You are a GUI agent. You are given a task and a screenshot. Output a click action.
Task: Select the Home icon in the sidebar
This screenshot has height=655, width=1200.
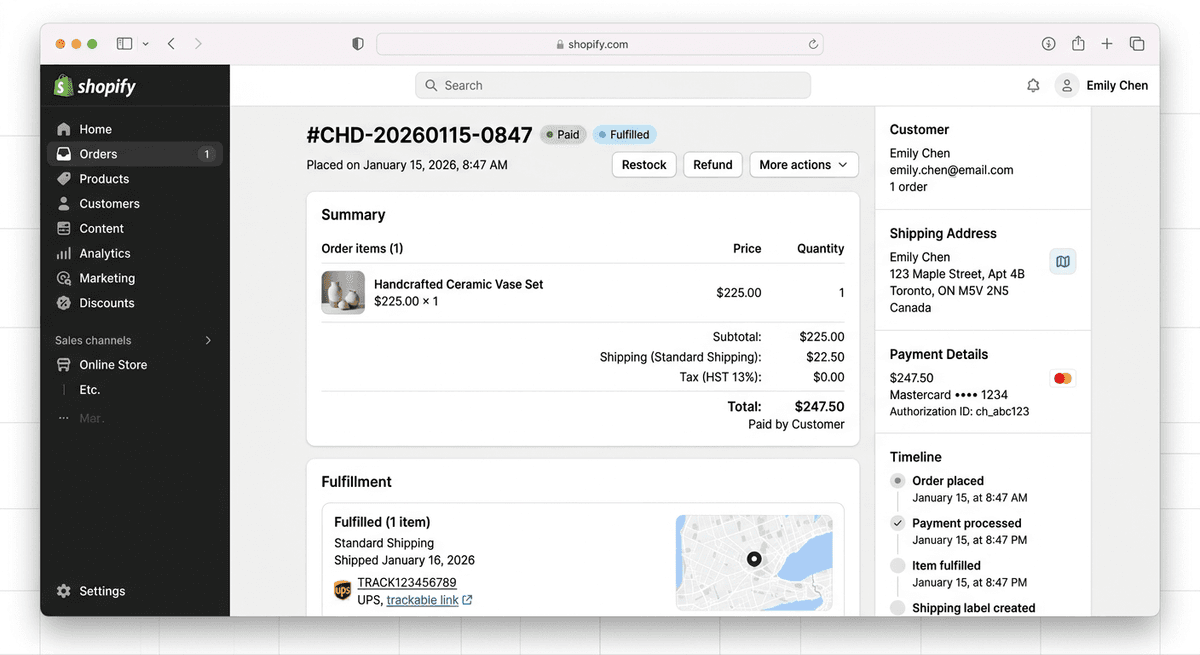66,128
